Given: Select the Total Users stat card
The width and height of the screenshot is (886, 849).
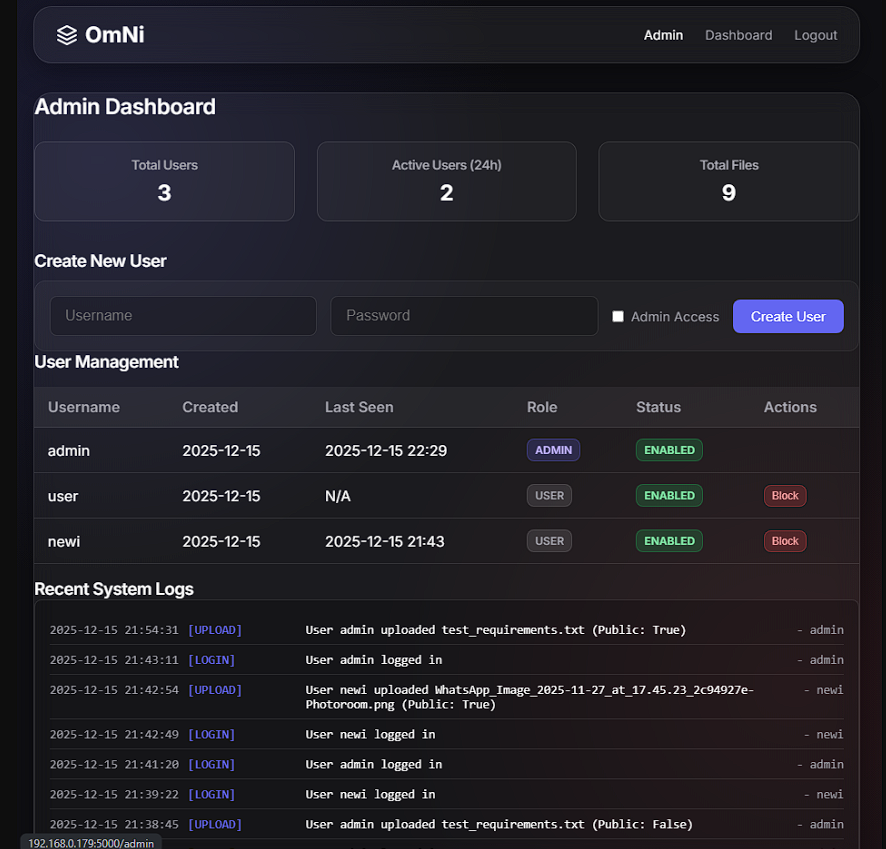Looking at the screenshot, I should click(x=164, y=181).
